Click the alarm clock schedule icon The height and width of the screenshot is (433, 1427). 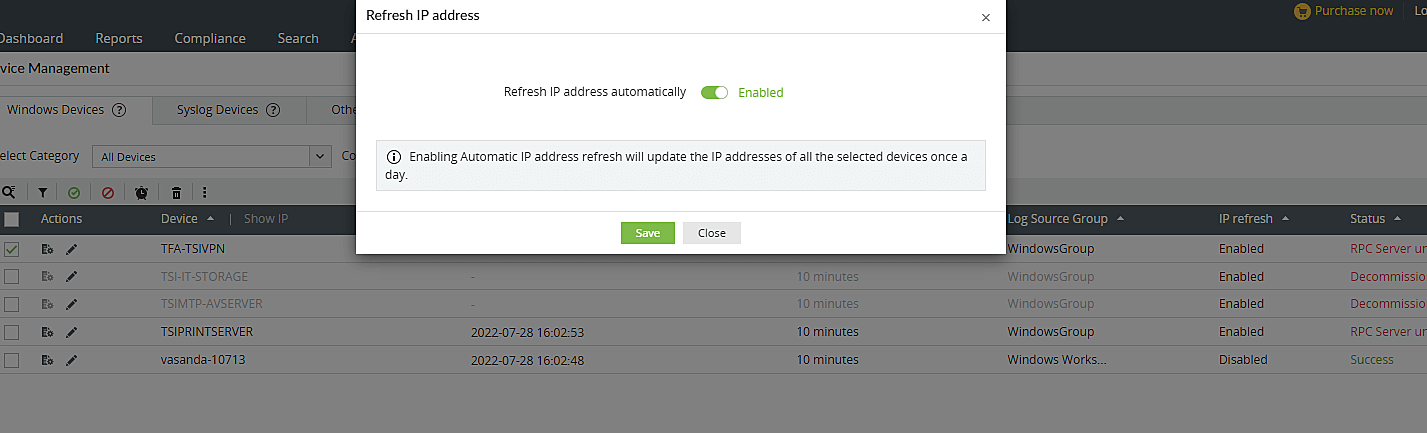point(142,192)
